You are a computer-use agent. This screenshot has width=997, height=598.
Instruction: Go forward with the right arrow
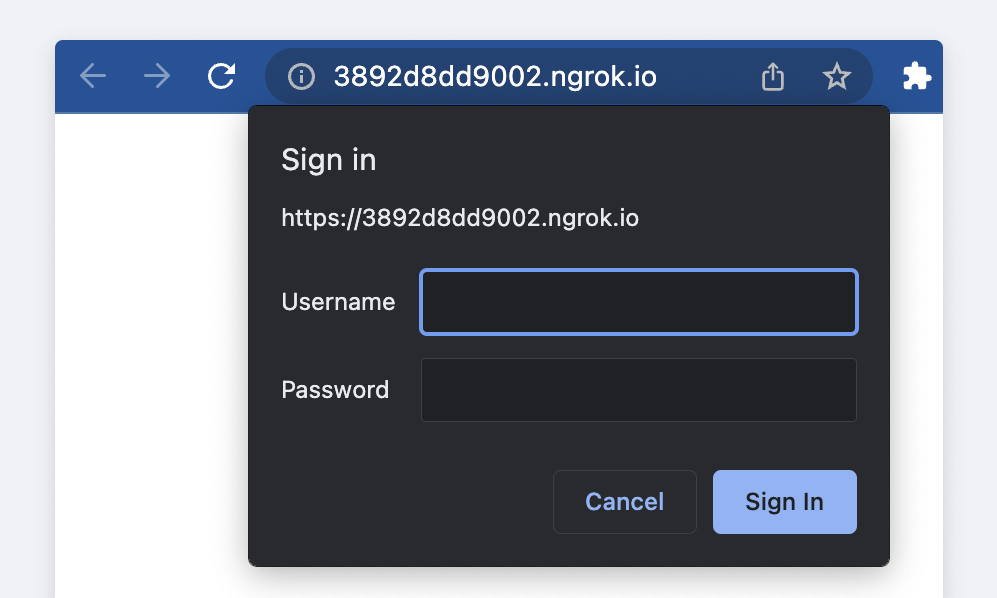click(x=157, y=76)
